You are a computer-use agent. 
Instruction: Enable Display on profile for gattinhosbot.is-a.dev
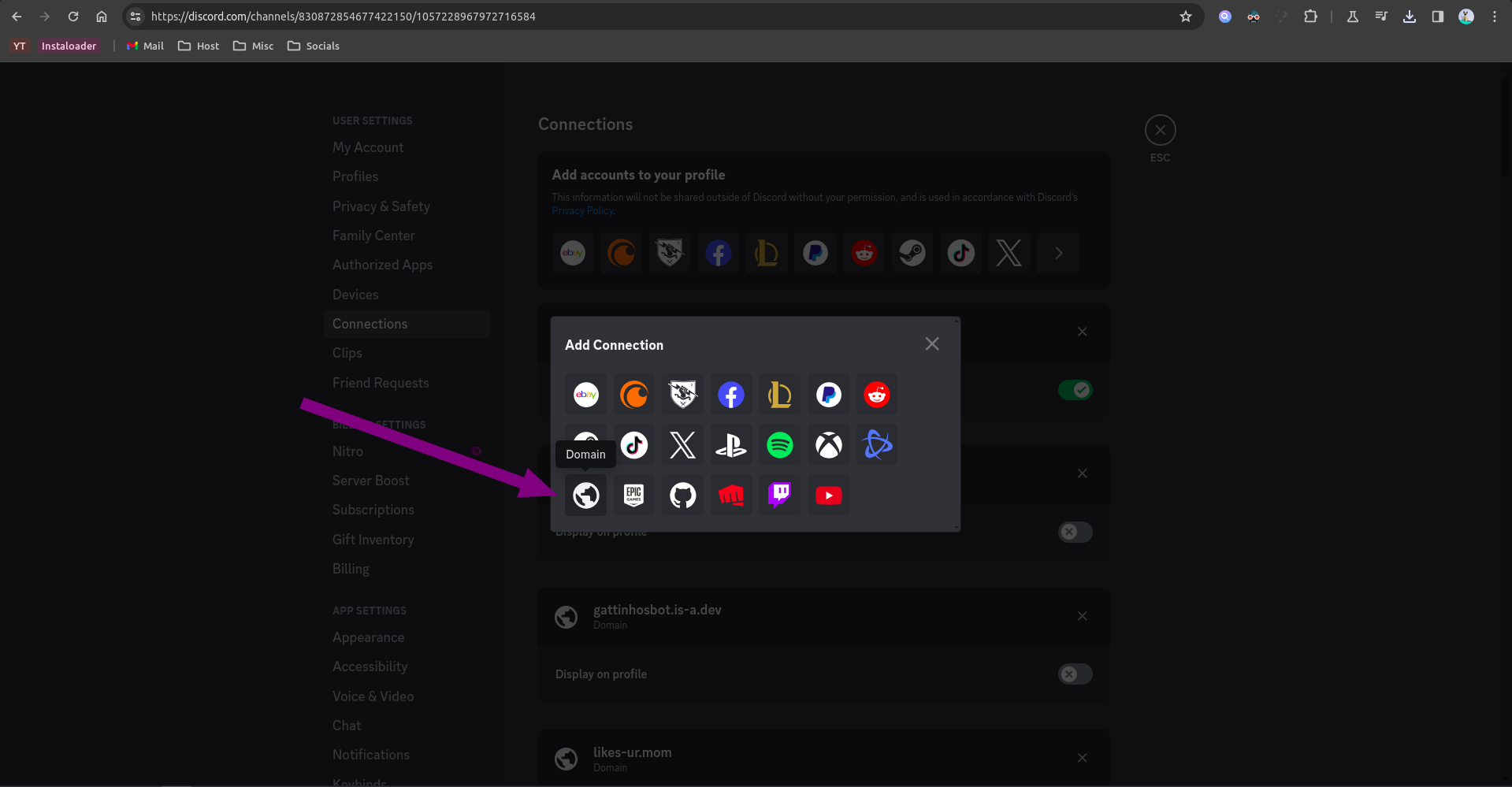pos(1075,674)
